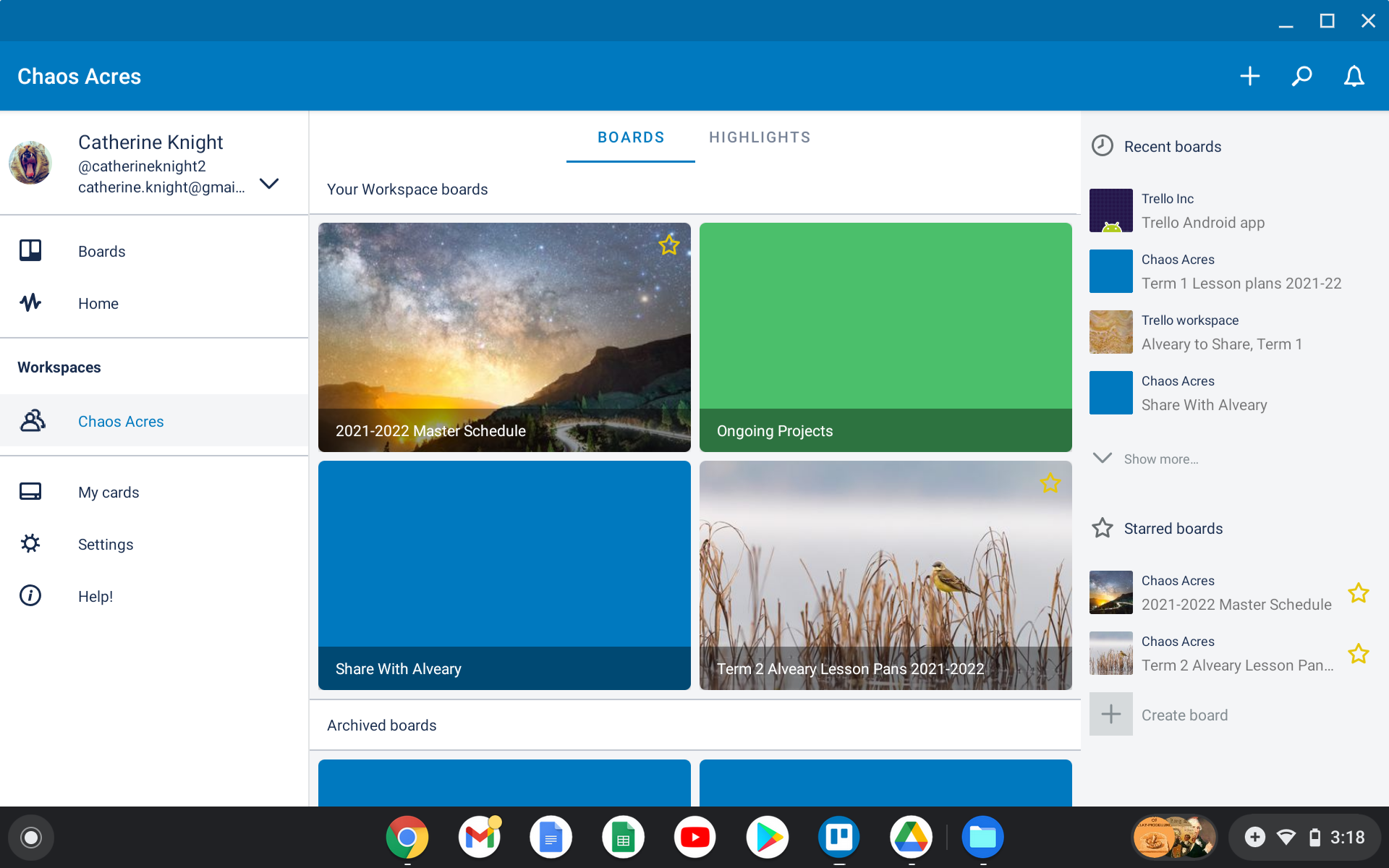Image resolution: width=1389 pixels, height=868 pixels.
Task: Open search with the magnifier icon
Action: 1301,76
